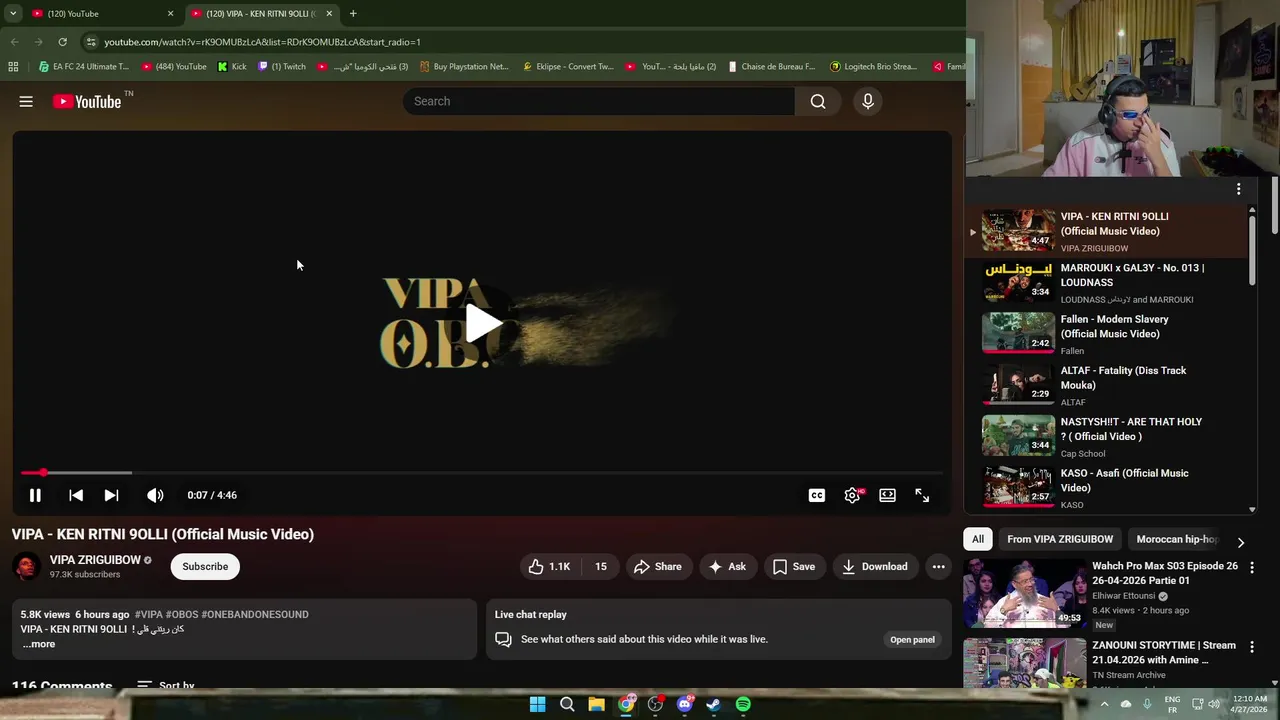Dislike the video showing 15
The height and width of the screenshot is (720, 1280).
[600, 566]
